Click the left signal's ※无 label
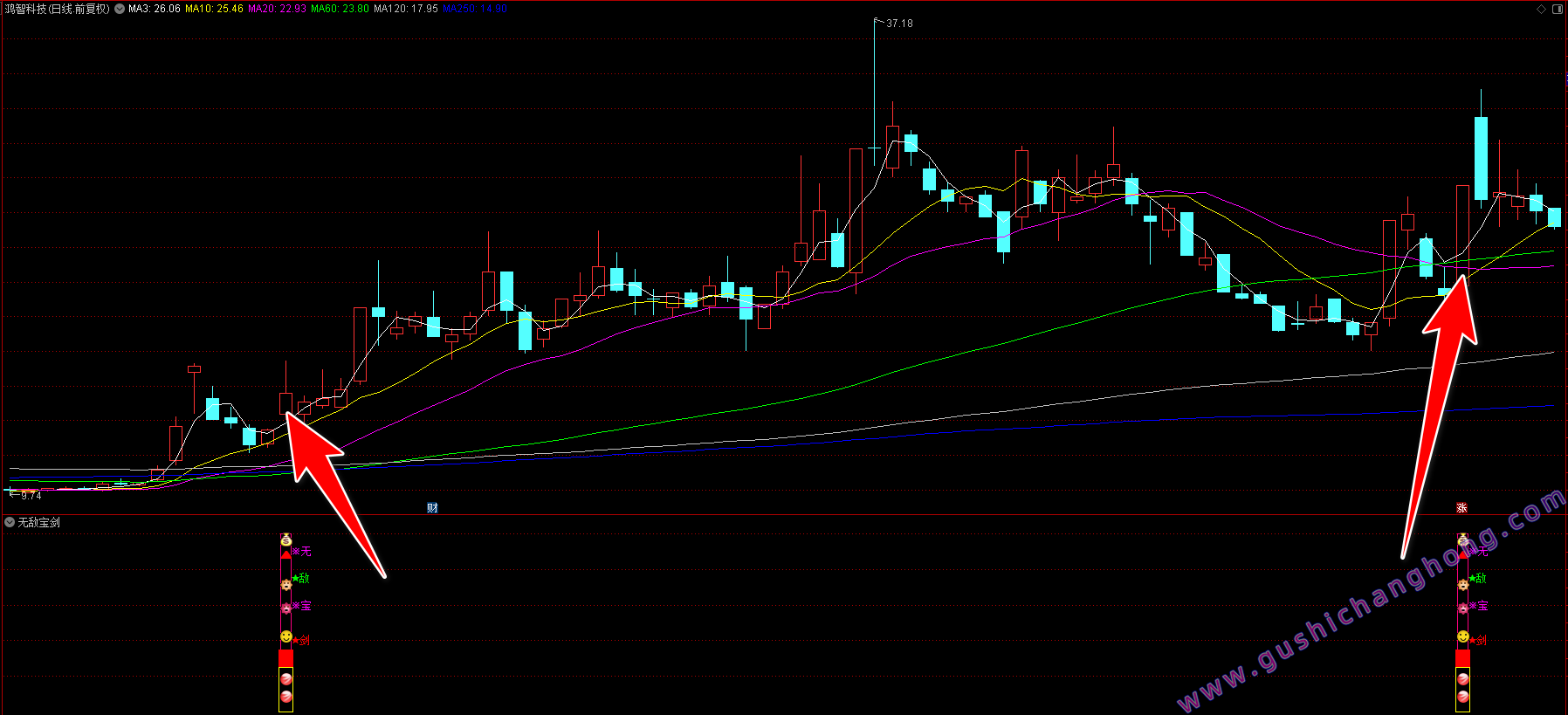 point(301,552)
